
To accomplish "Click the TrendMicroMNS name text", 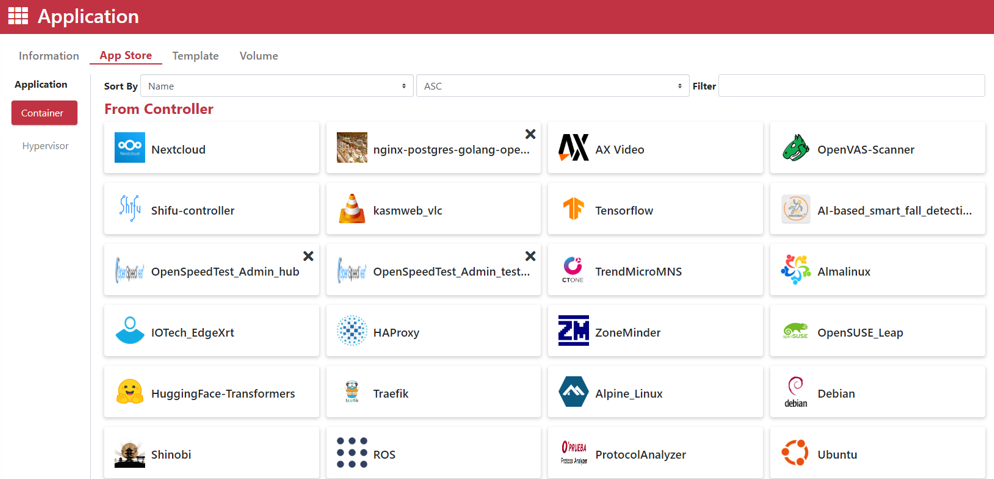I will pos(638,272).
